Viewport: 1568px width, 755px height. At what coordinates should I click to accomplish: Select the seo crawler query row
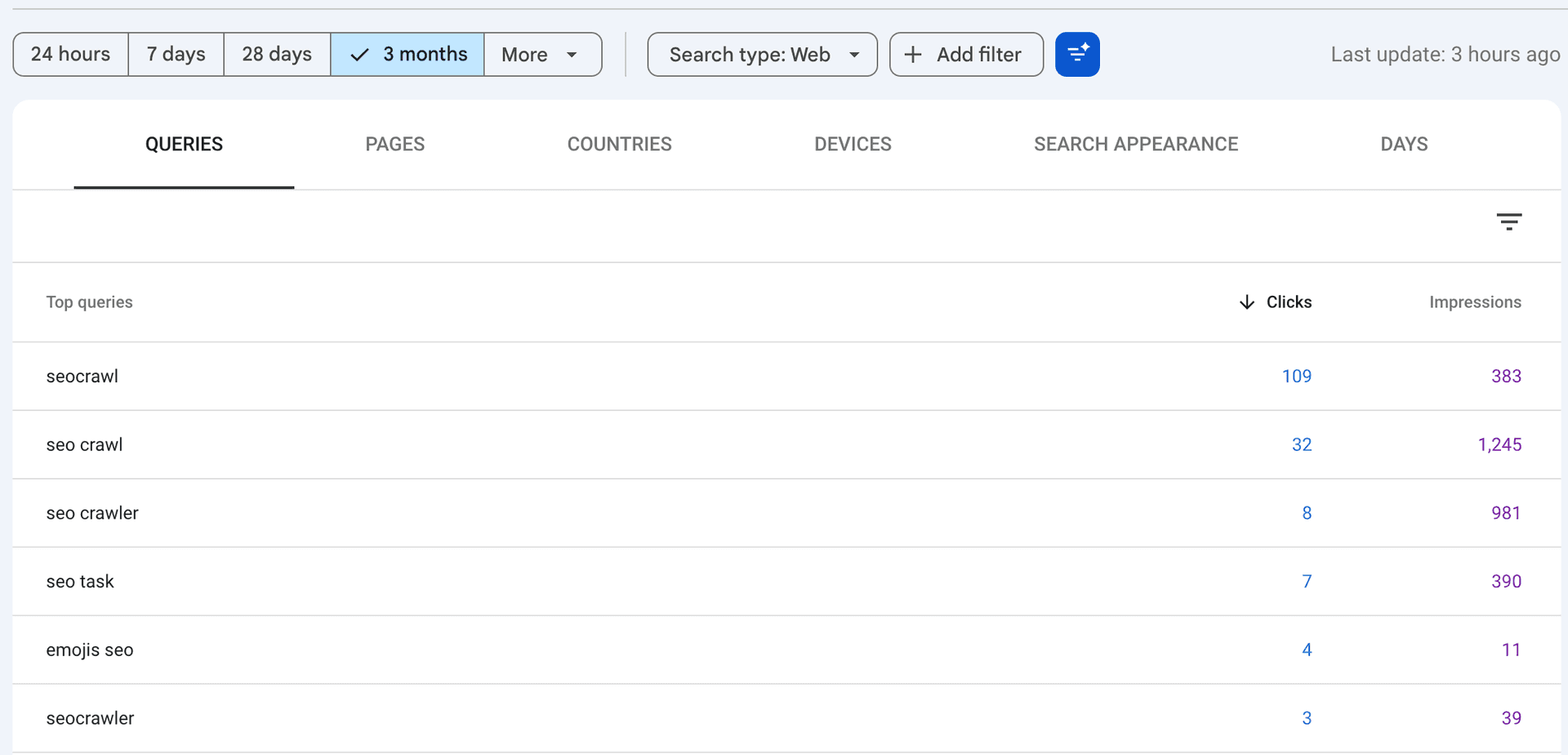(x=786, y=513)
